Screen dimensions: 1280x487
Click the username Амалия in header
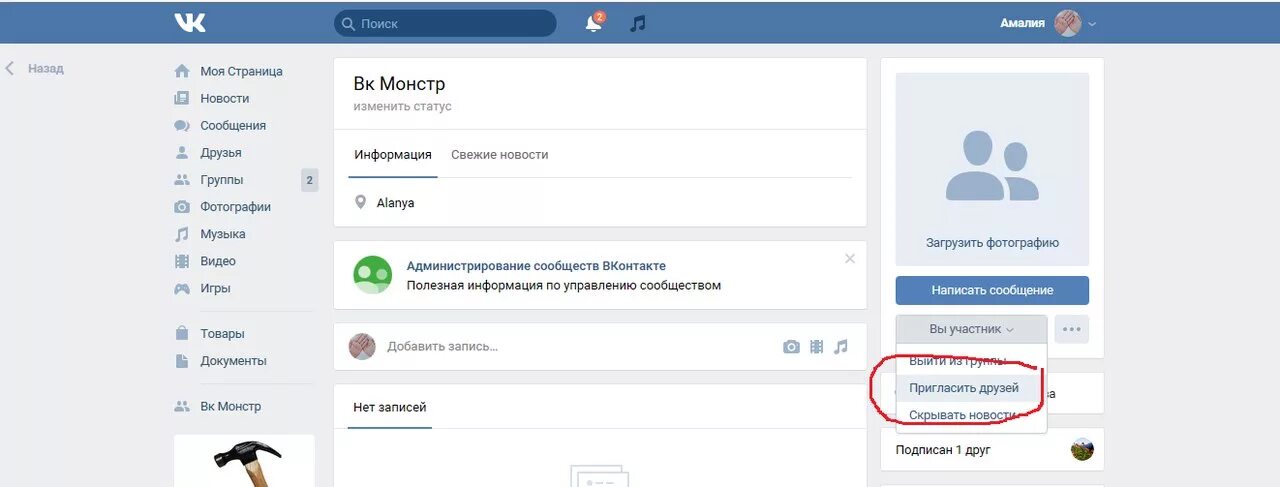point(1022,23)
